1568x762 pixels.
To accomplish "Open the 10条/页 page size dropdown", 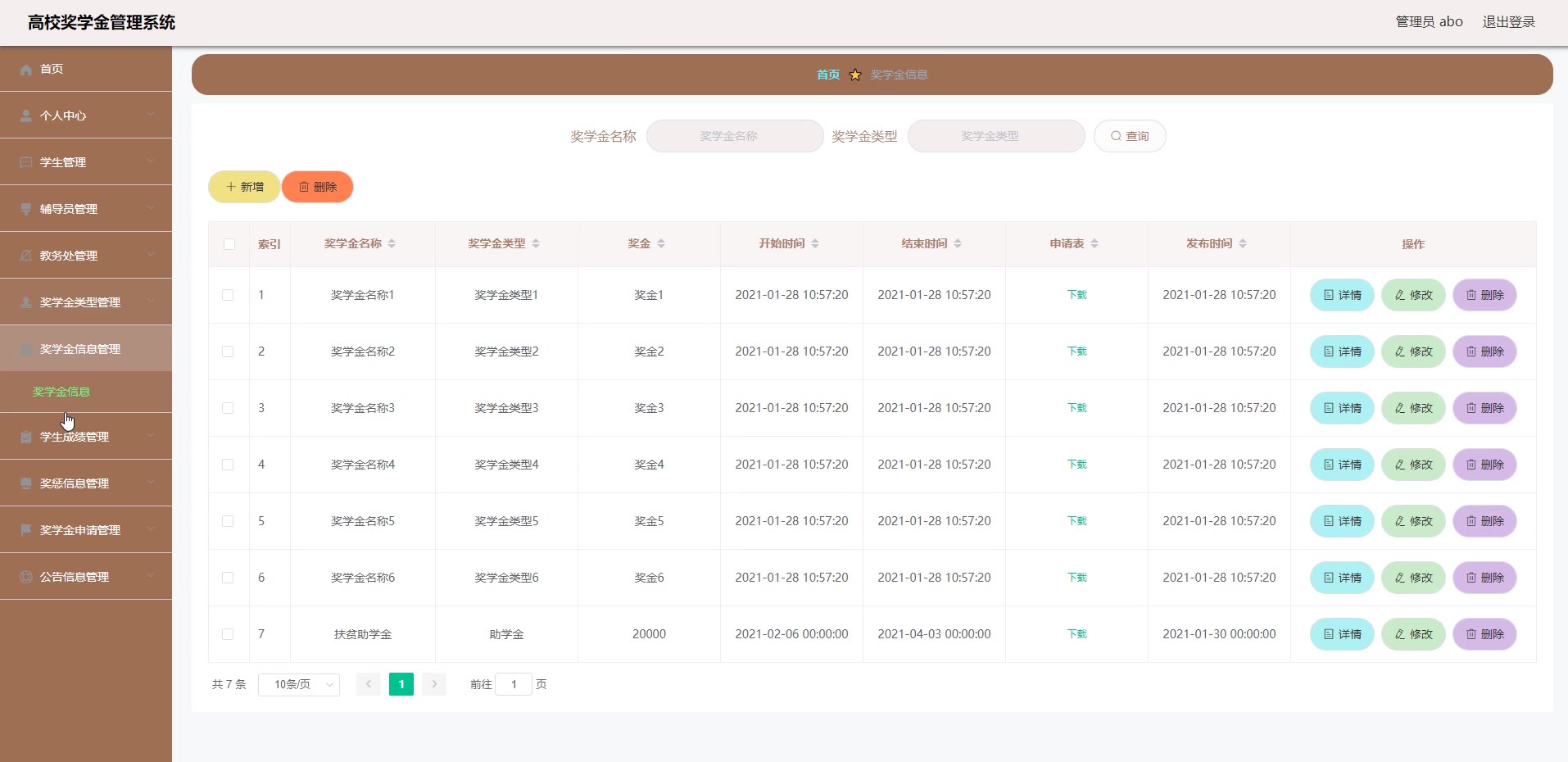I will [299, 684].
